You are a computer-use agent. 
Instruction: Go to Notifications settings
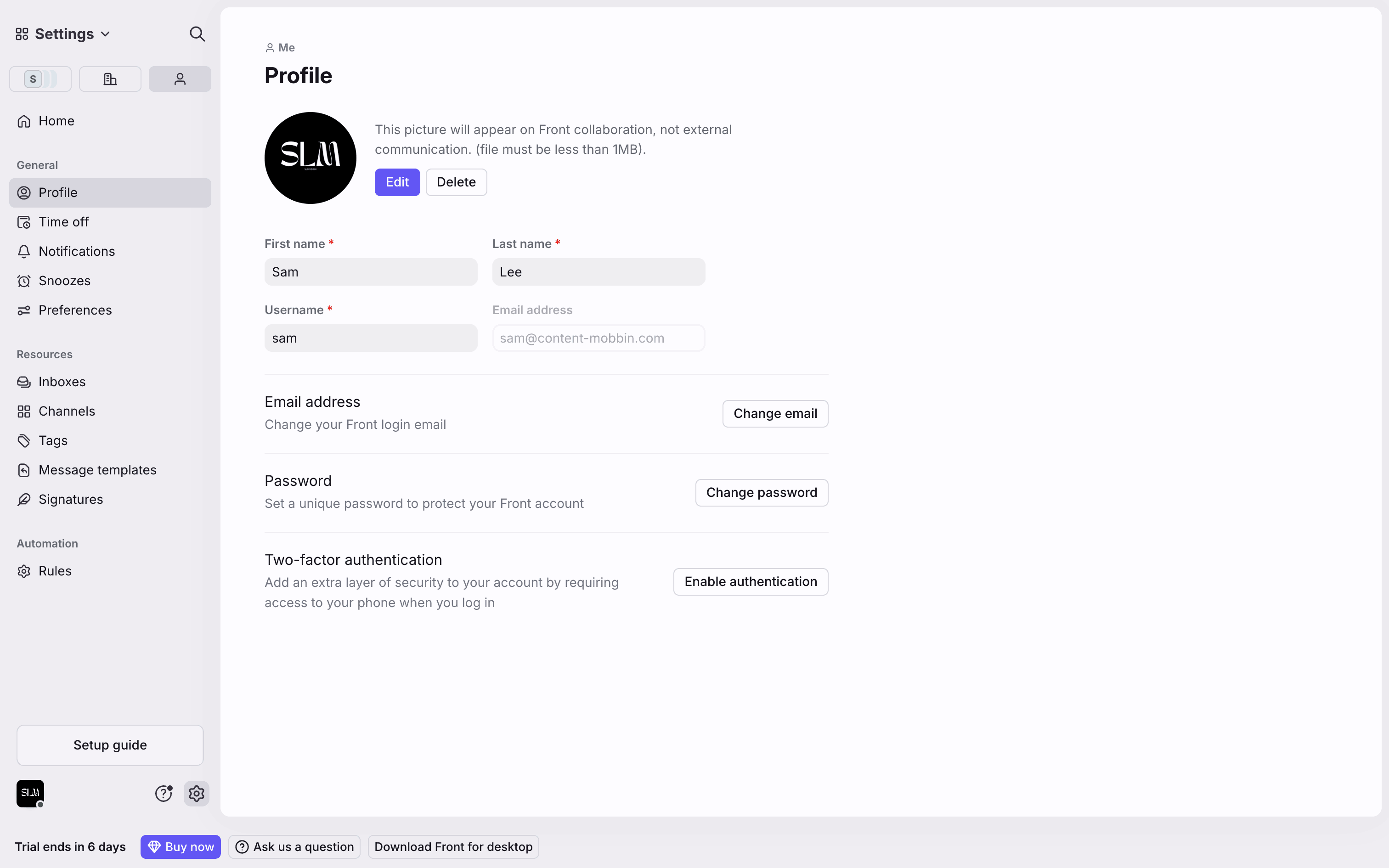pyautogui.click(x=76, y=252)
